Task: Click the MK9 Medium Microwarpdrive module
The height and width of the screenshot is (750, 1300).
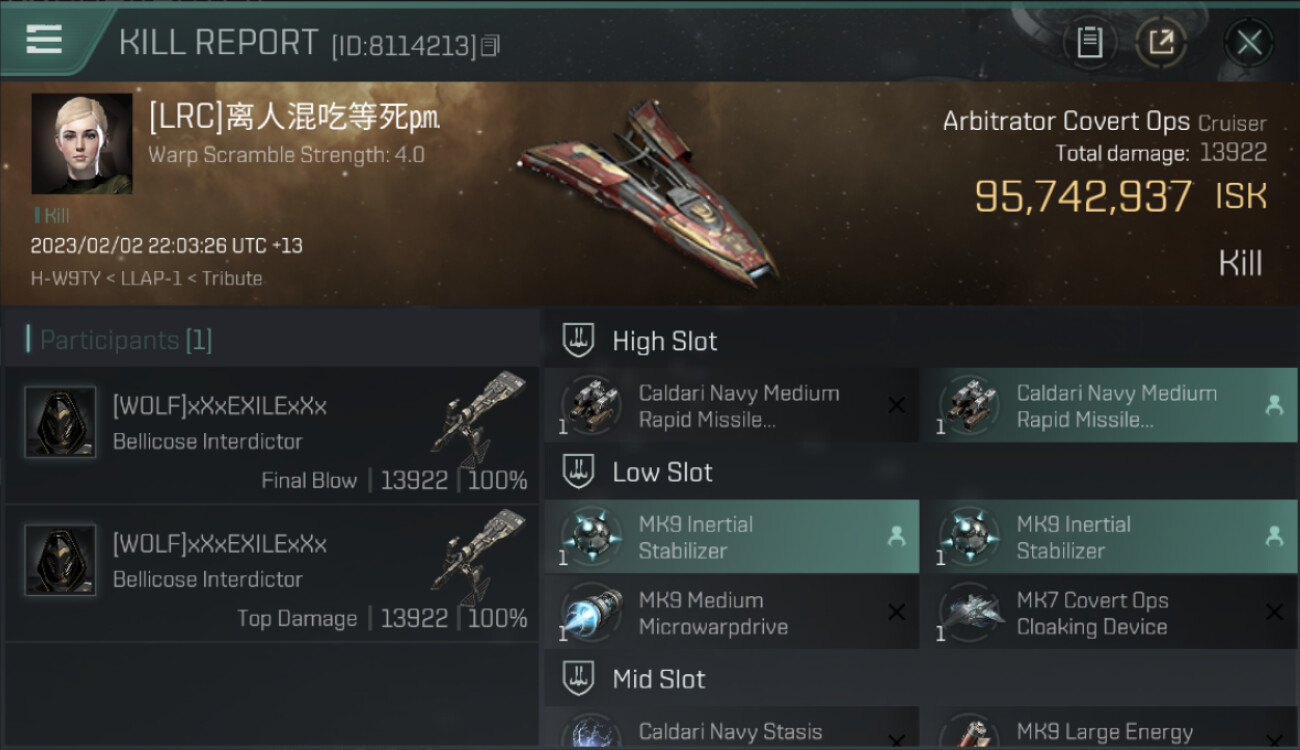Action: click(x=731, y=613)
